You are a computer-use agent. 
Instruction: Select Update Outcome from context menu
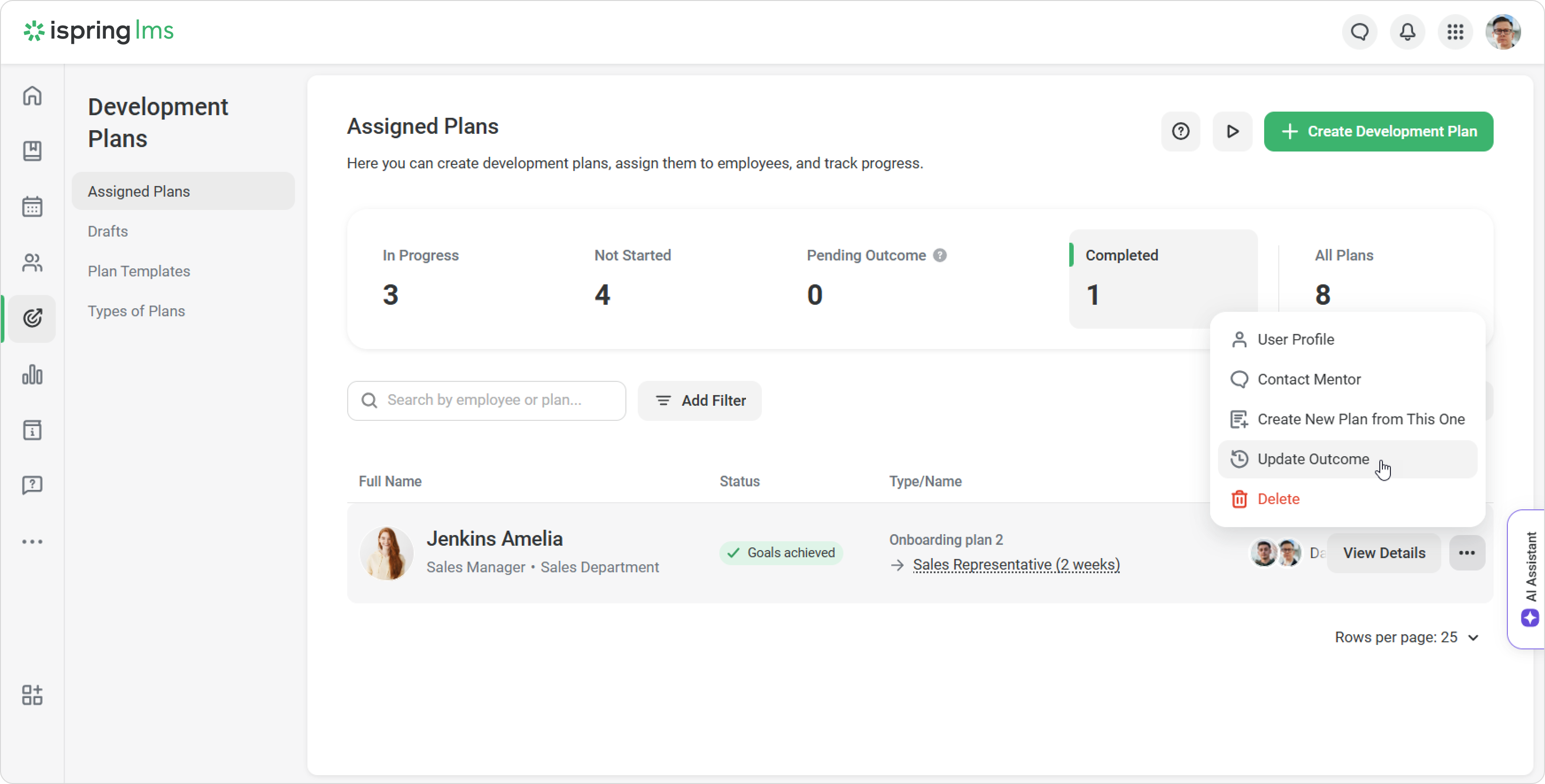click(1312, 459)
